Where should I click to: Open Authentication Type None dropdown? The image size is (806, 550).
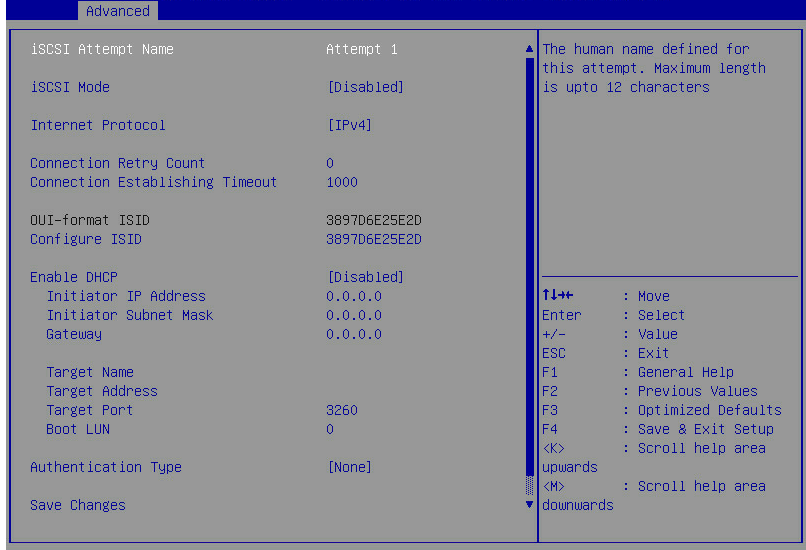pos(350,468)
